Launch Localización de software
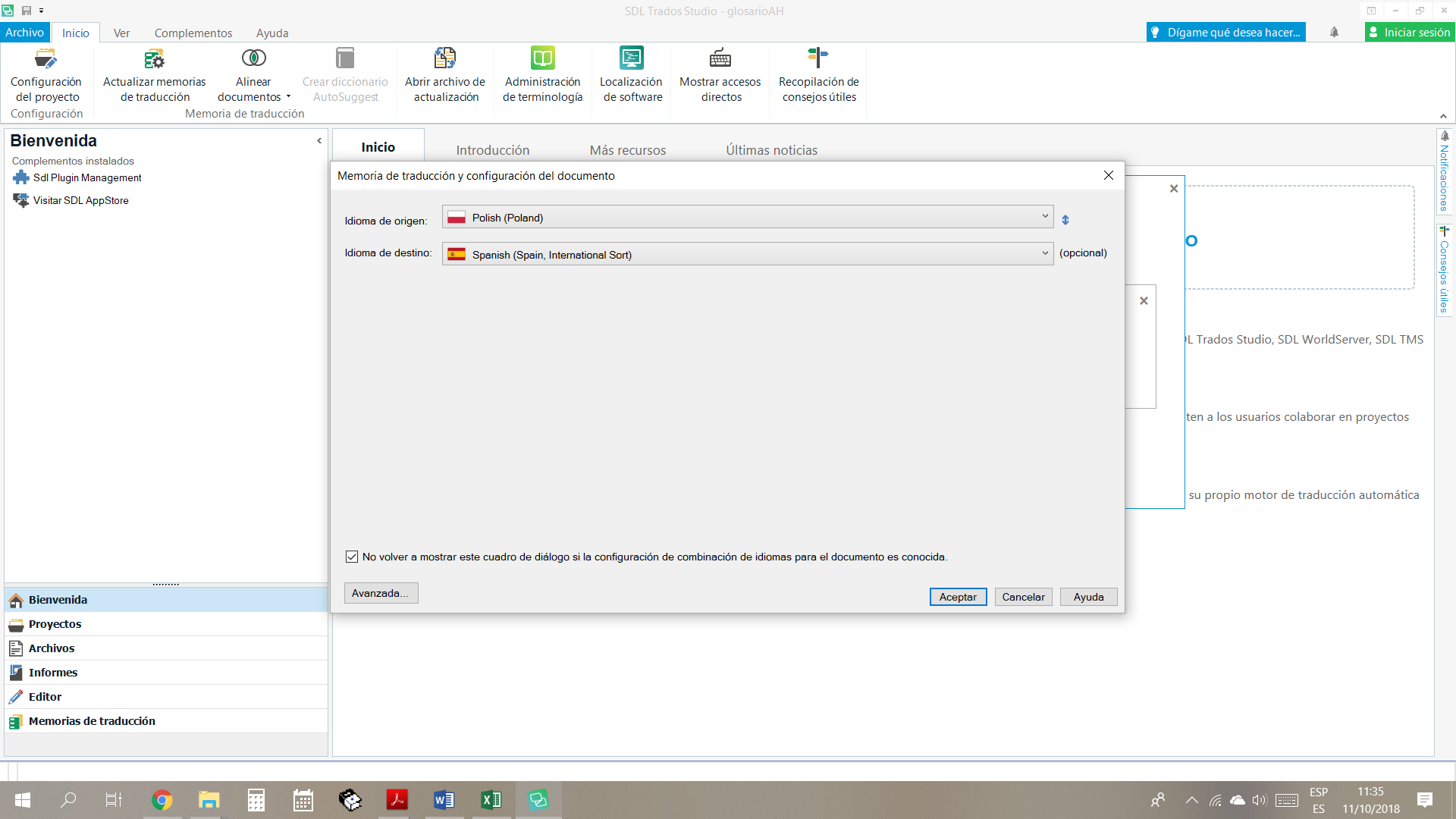Screen dimensions: 1456x819 pos(631,59)
